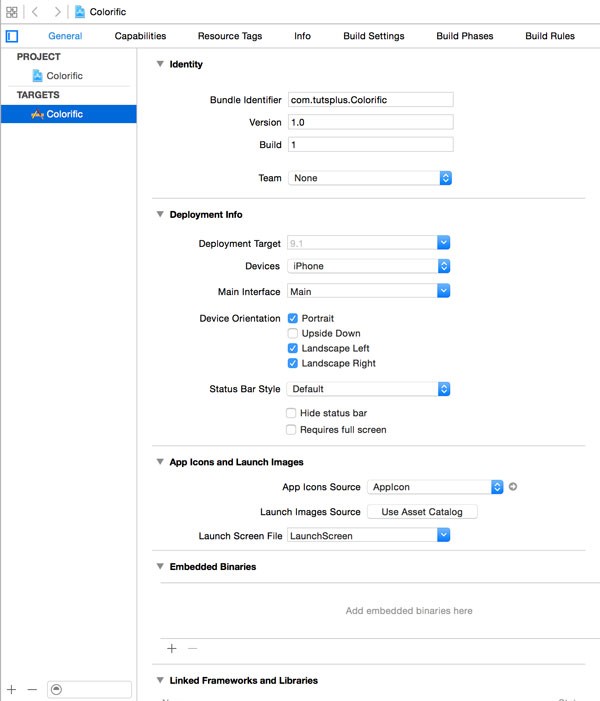
Task: Click the Colorific file icon in jump bar
Action: (80, 12)
